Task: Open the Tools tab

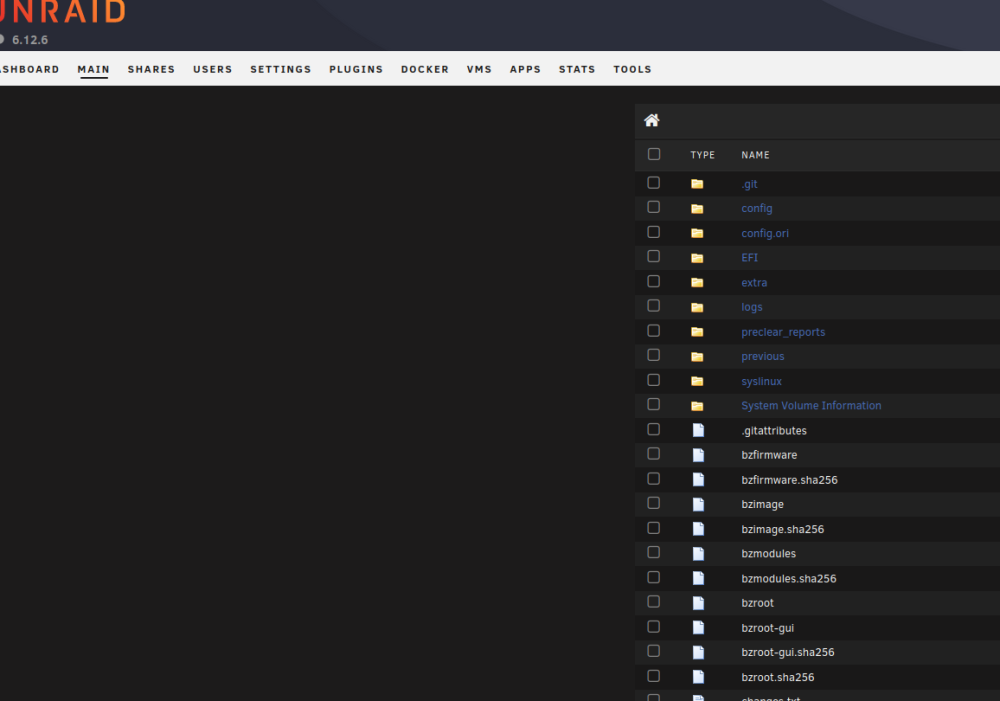Action: click(x=633, y=69)
